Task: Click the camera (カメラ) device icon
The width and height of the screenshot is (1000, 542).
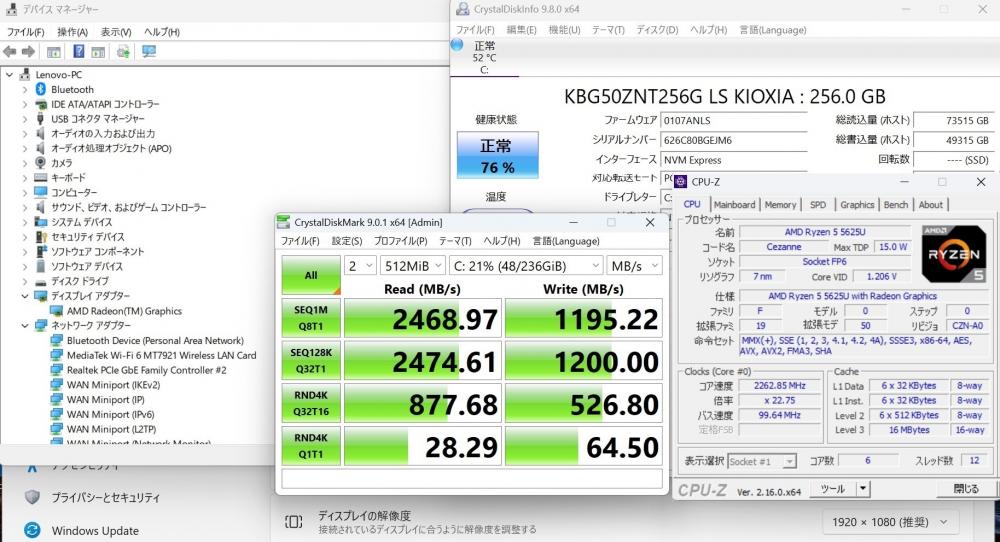Action: 40,163
